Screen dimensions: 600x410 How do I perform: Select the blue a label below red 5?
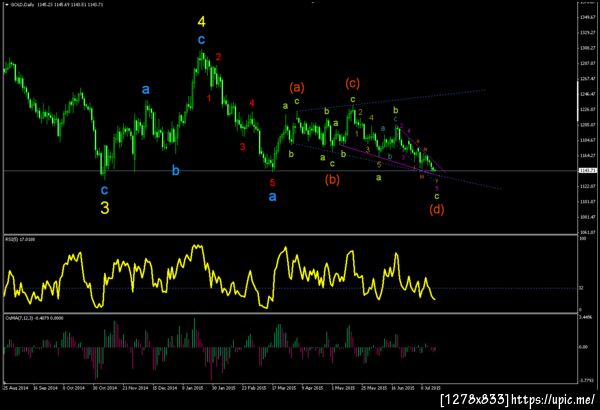click(272, 197)
